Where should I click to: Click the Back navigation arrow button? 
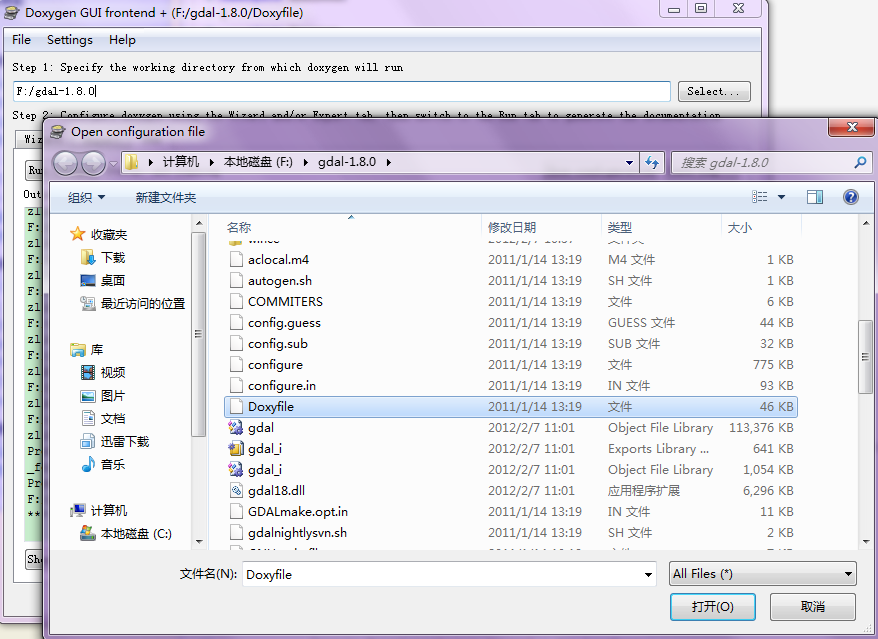(x=65, y=163)
